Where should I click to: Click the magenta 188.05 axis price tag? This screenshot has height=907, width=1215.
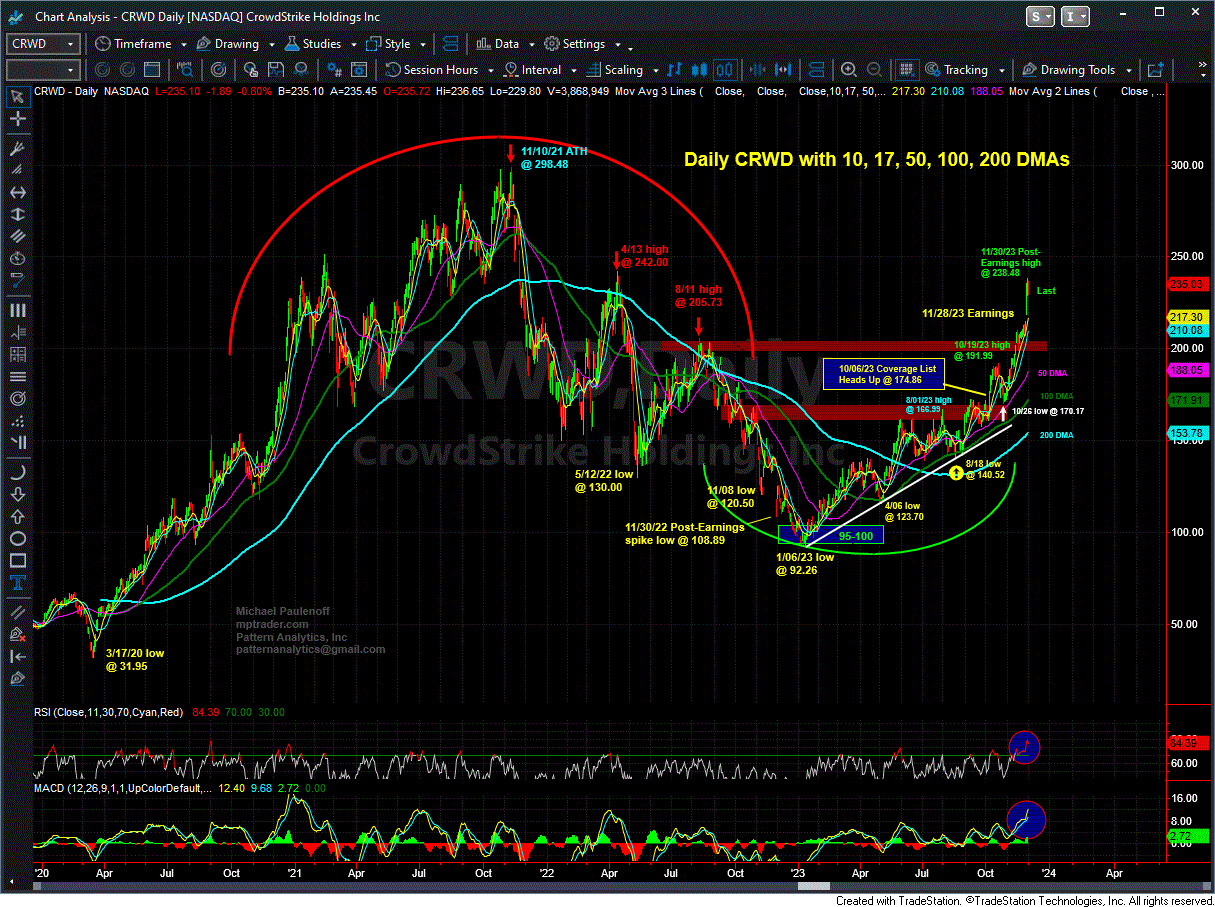[1189, 369]
